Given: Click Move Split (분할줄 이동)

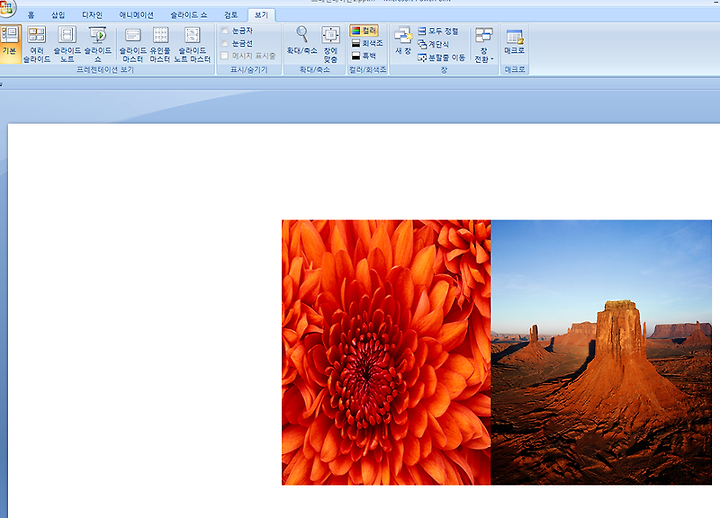Looking at the screenshot, I should click(x=441, y=57).
